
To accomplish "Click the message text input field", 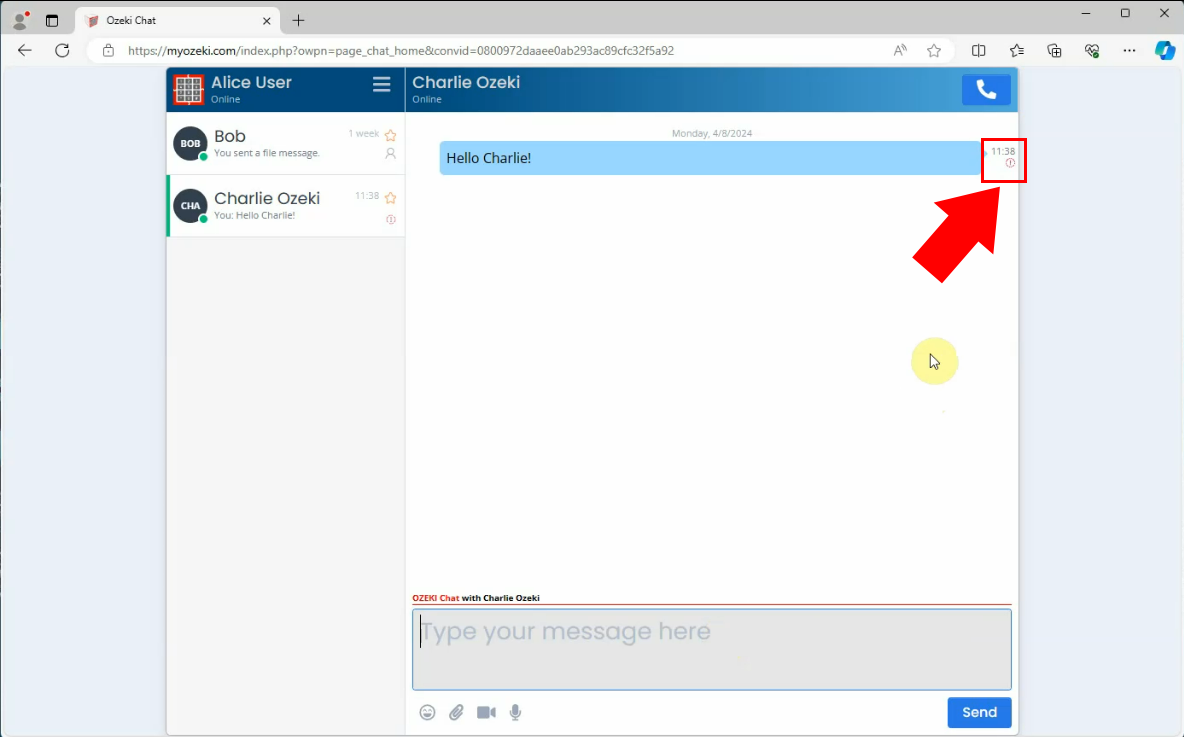I will (x=711, y=649).
